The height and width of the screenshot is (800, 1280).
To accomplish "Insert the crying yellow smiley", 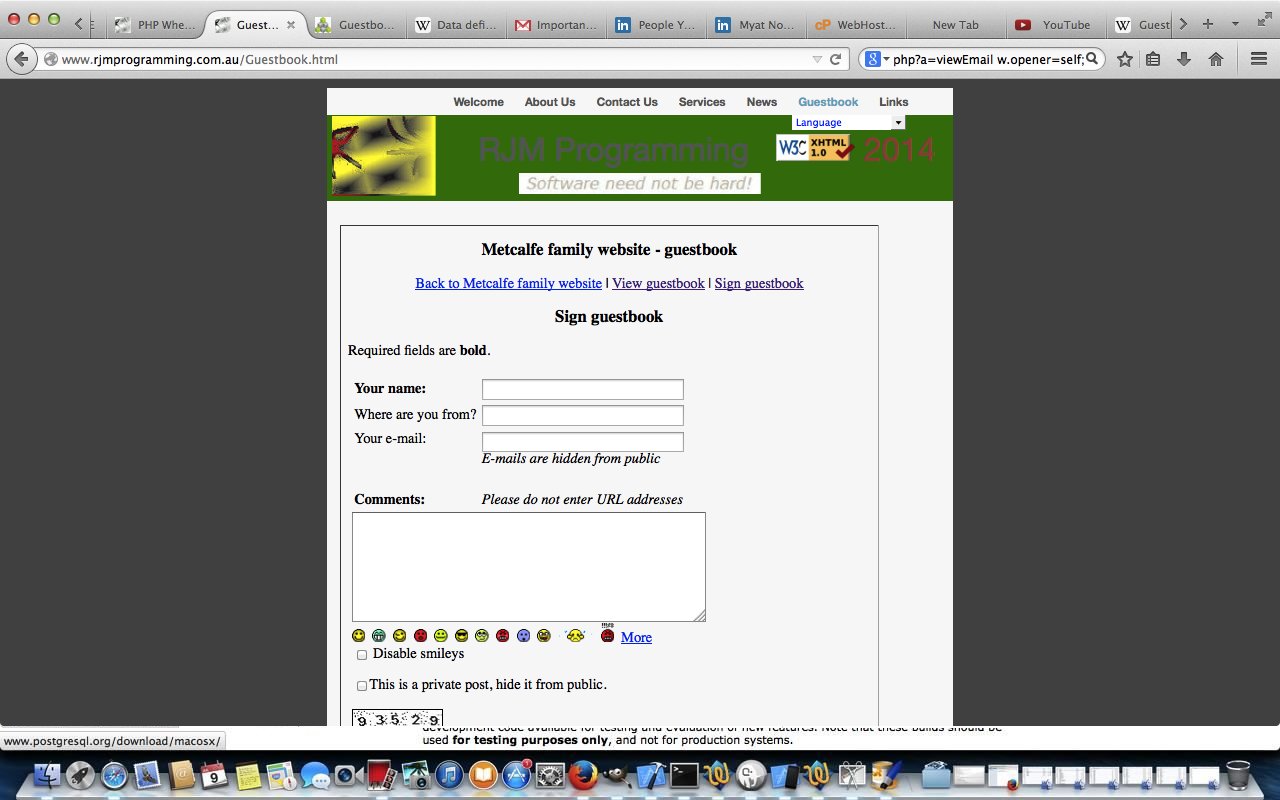I will [x=575, y=635].
